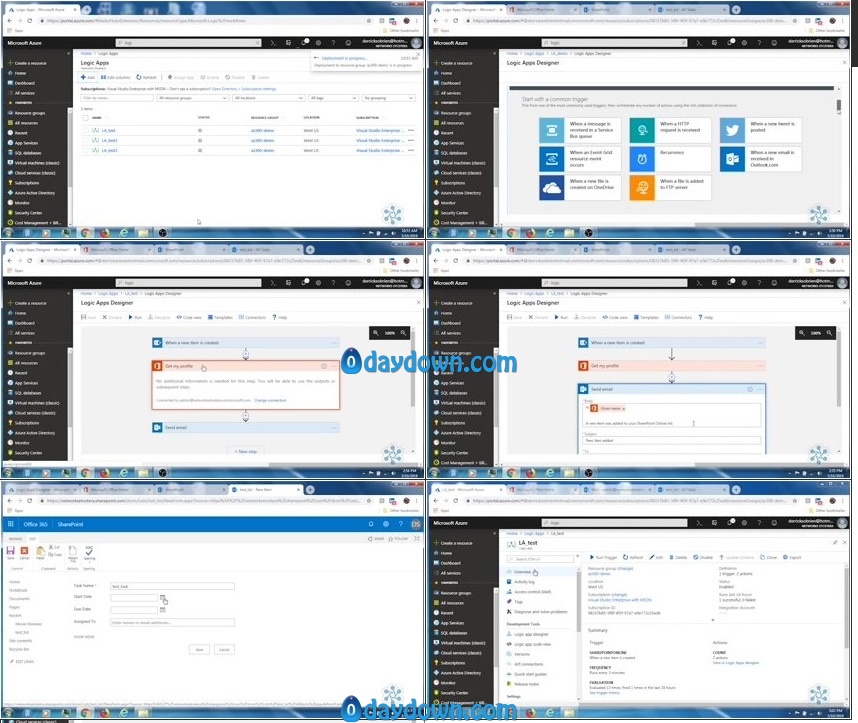Click the red Cancel icon in SharePoint ribbon
Image resolution: width=858 pixels, height=723 pixels.
pos(24,551)
